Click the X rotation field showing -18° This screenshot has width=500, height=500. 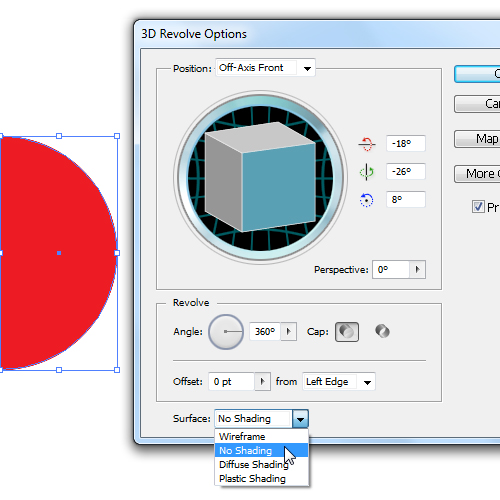[406, 144]
